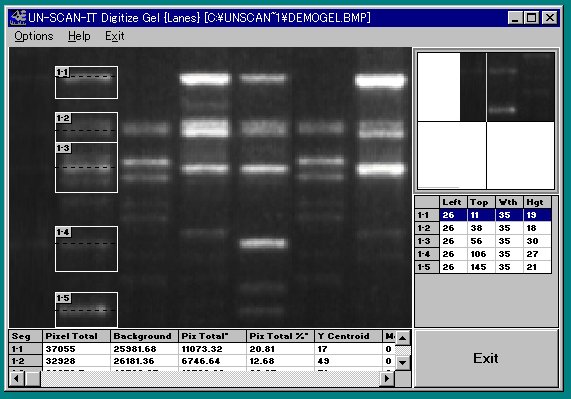Viewport: 571px width, 399px height.
Task: Click Hgt value 30 for segment 1-3
Action: 537,241
